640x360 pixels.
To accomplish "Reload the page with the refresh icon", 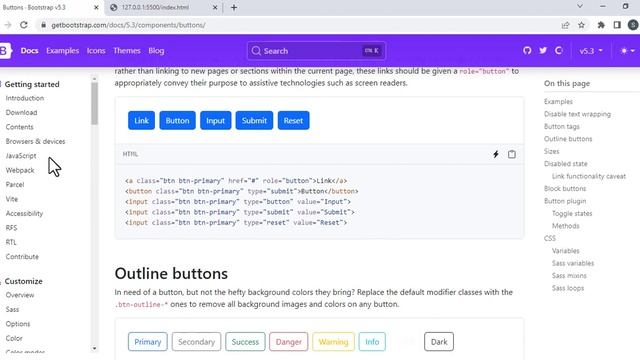I will coord(24,25).
